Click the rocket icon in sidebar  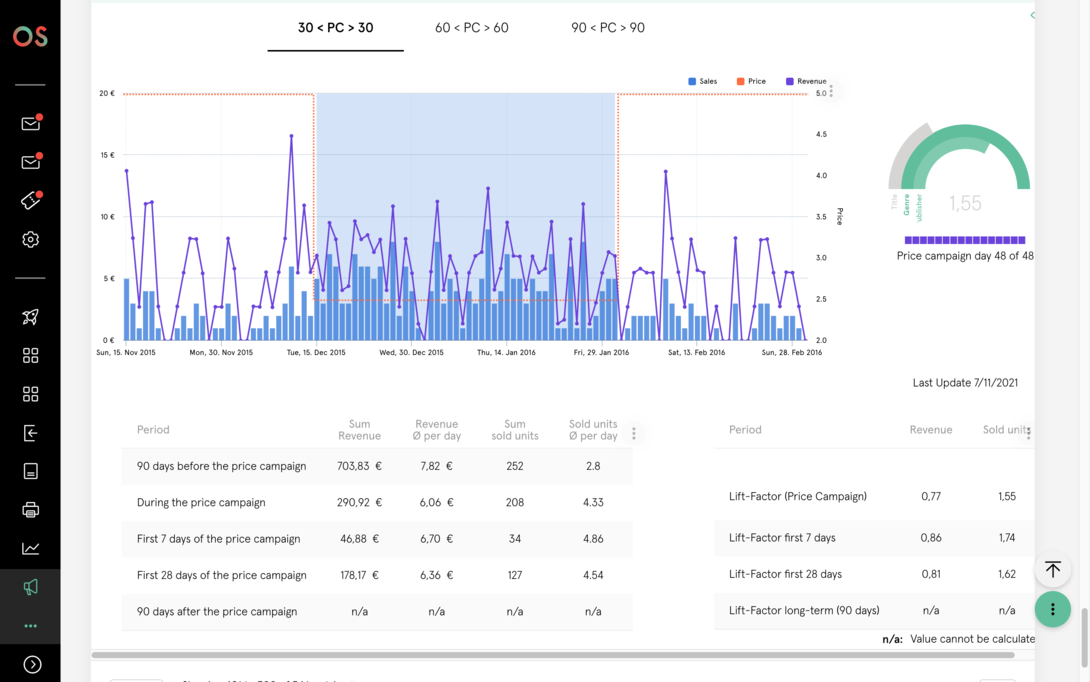[30, 317]
